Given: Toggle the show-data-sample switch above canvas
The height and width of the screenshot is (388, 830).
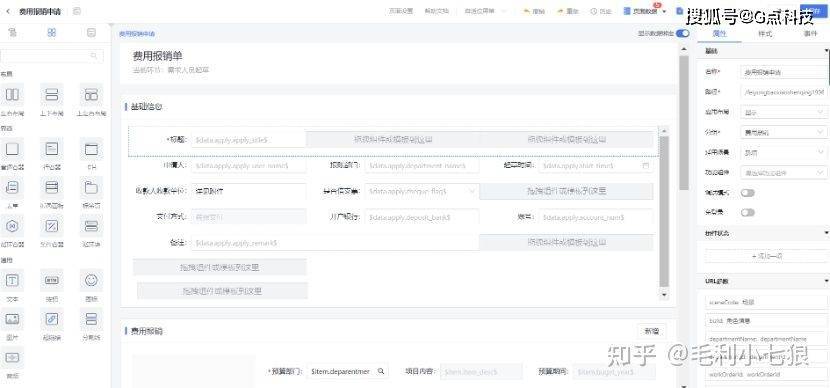Looking at the screenshot, I should pos(683,33).
